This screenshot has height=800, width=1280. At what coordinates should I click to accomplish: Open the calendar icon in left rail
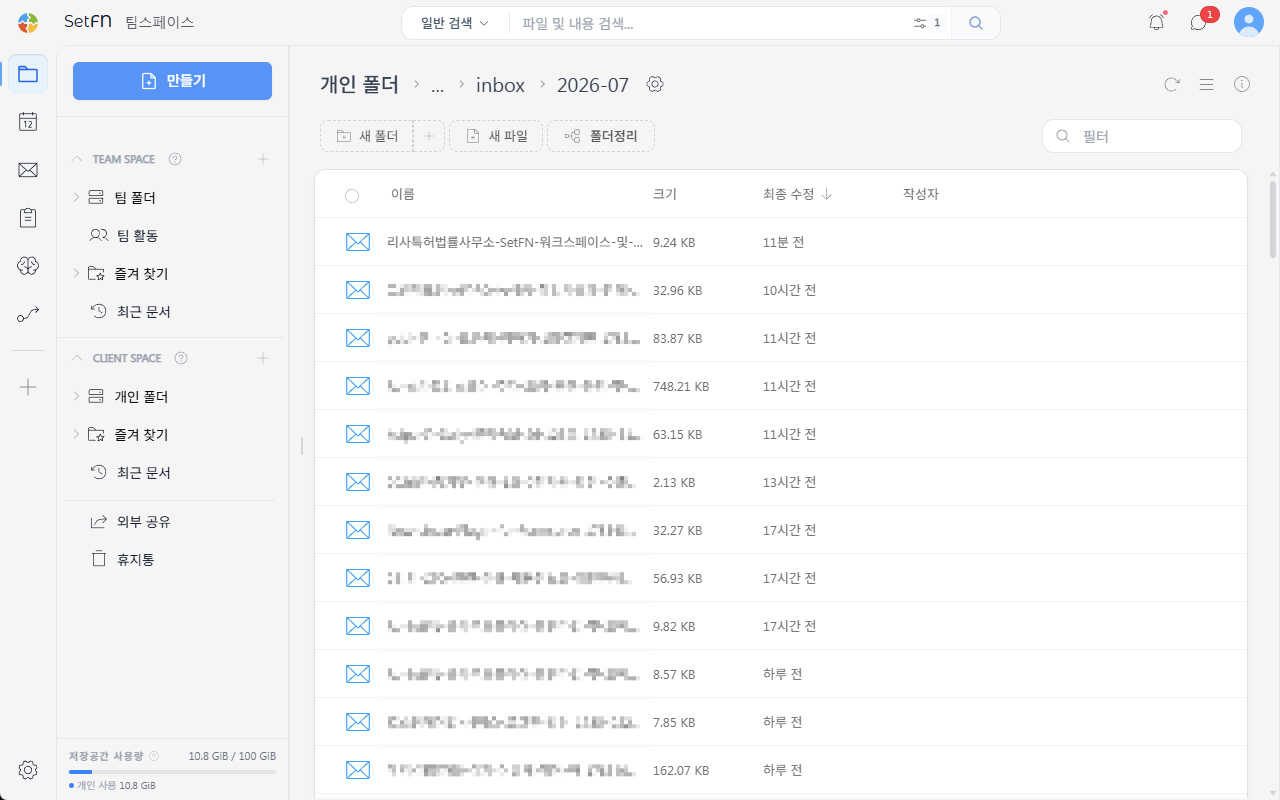pyautogui.click(x=28, y=122)
